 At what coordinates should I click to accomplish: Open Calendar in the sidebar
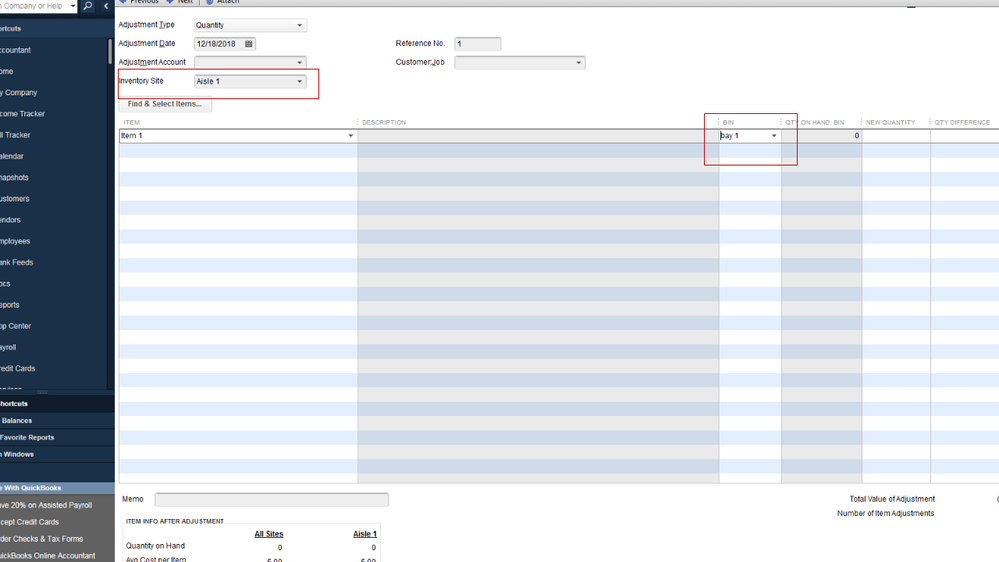pos(12,156)
